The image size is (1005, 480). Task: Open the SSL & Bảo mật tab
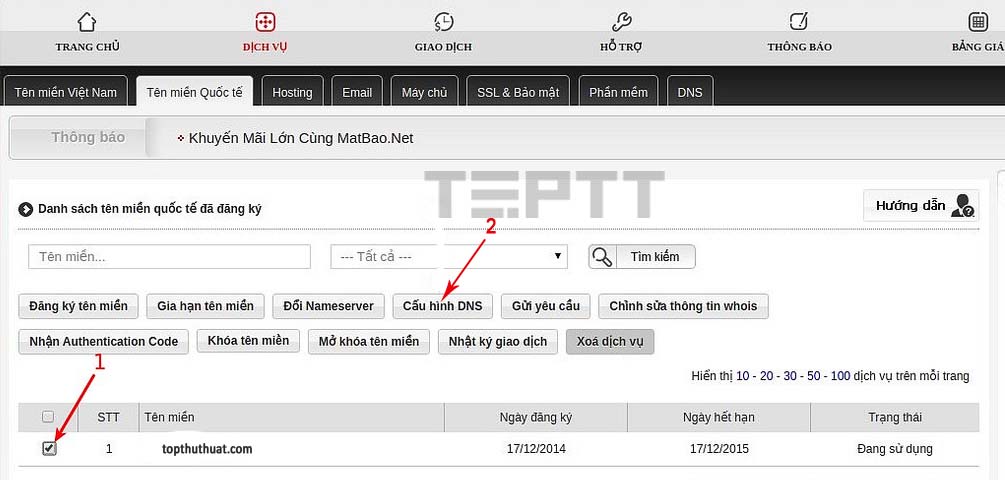click(518, 91)
